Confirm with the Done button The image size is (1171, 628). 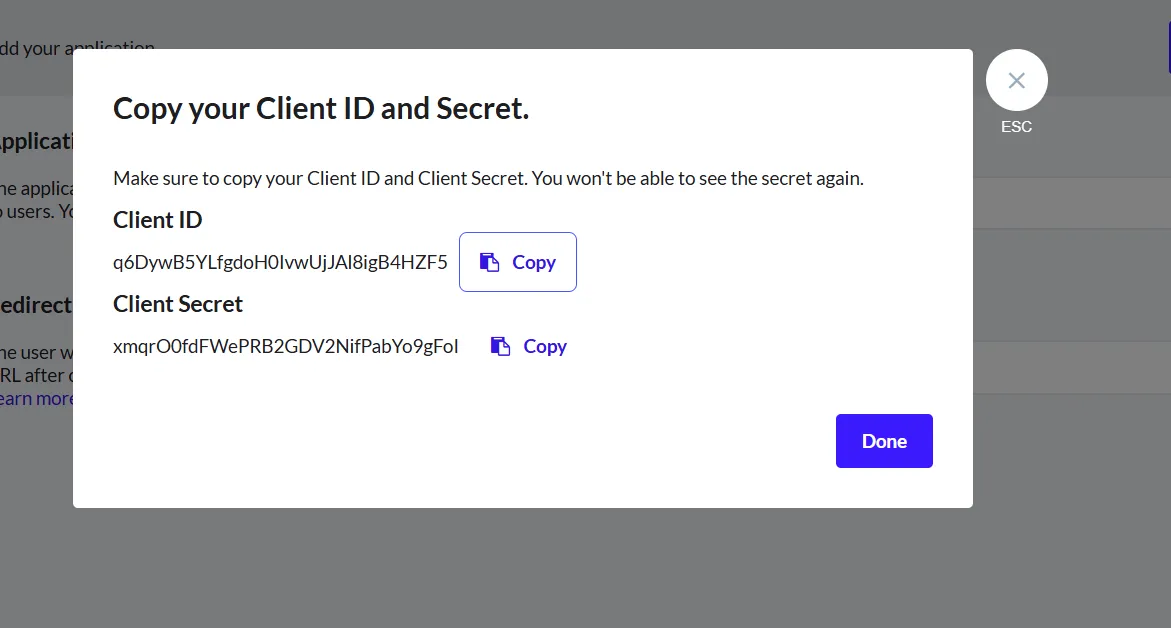[884, 441]
